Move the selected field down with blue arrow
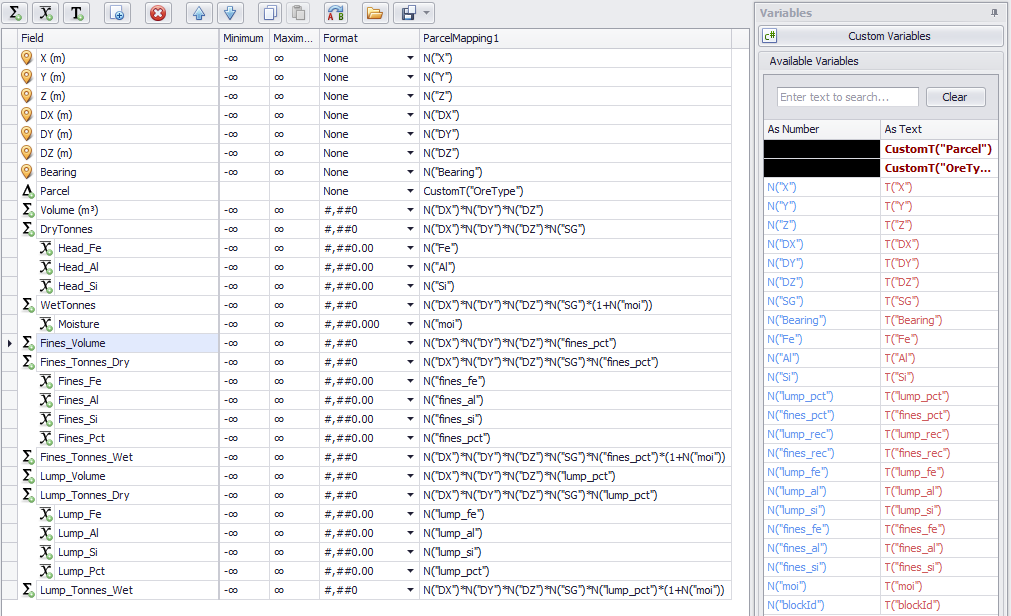Image resolution: width=1011 pixels, height=616 pixels. (x=229, y=13)
